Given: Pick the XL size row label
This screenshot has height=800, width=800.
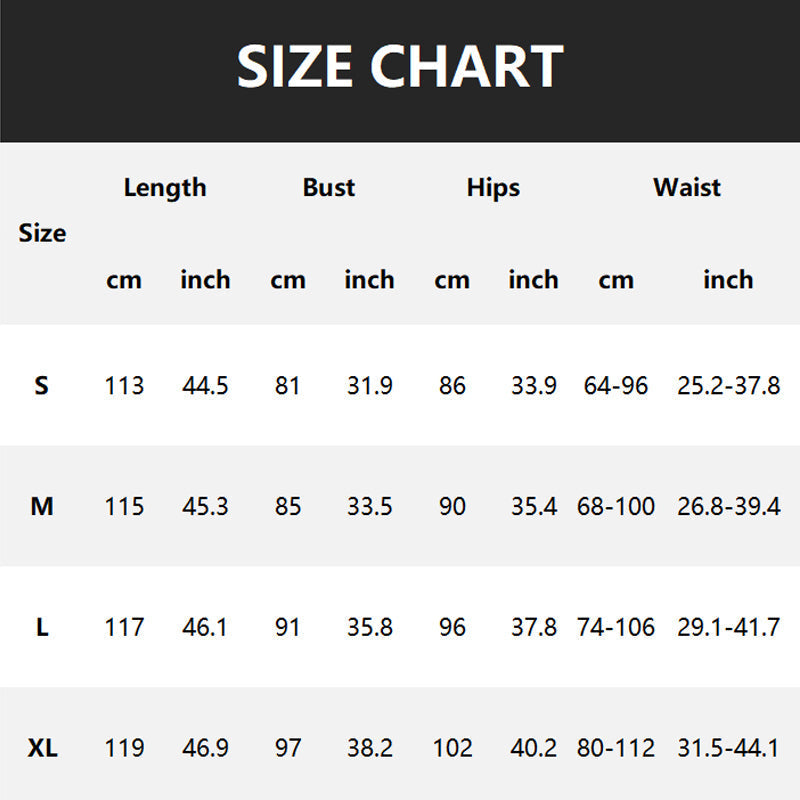Looking at the screenshot, I should (x=41, y=748).
